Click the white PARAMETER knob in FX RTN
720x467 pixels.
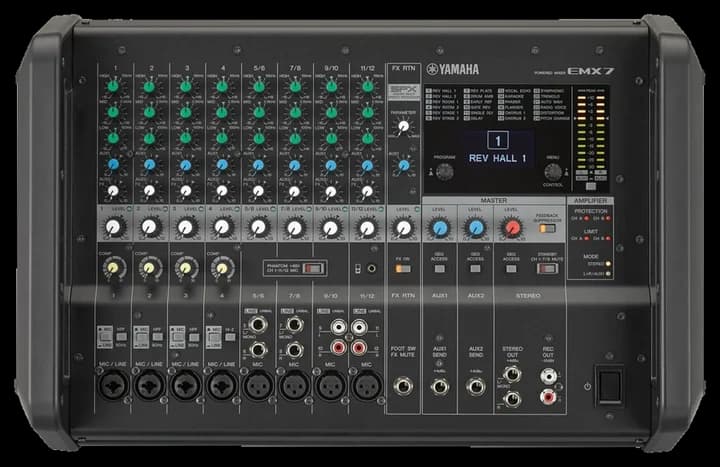click(404, 126)
